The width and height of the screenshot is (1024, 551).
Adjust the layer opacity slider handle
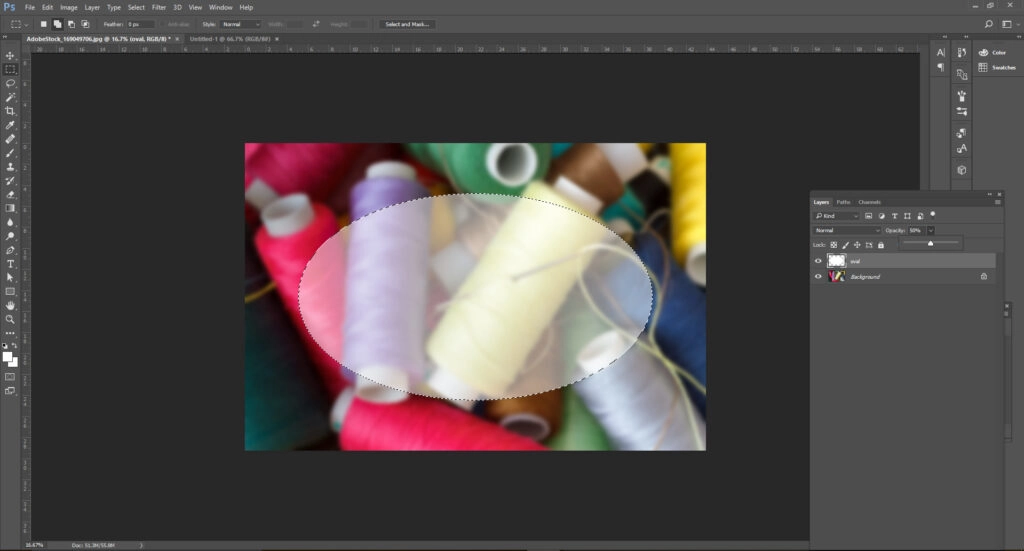[x=931, y=244]
